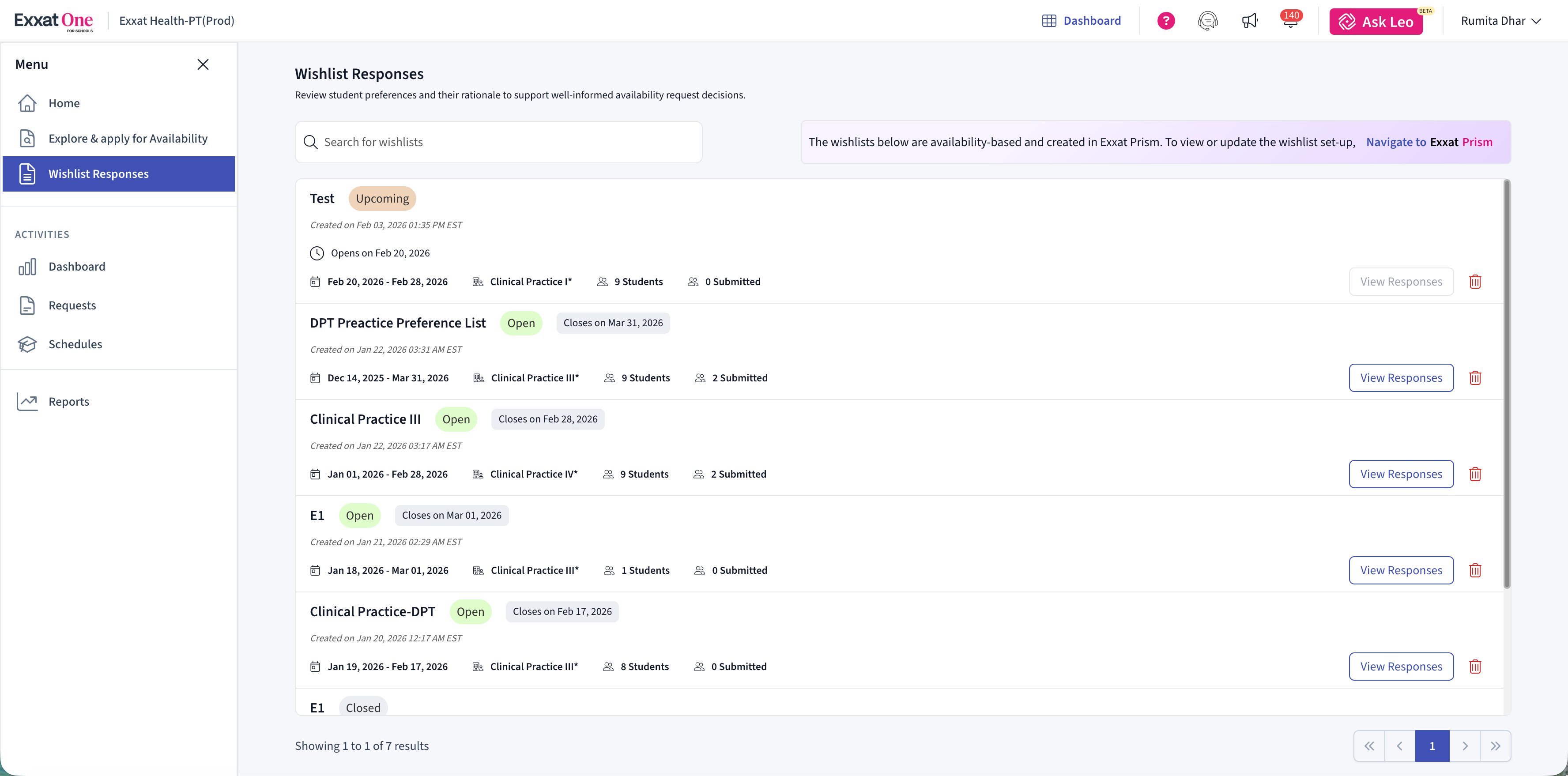Viewport: 1568px width, 776px height.
Task: Open Schedules from sidebar
Action: [75, 344]
